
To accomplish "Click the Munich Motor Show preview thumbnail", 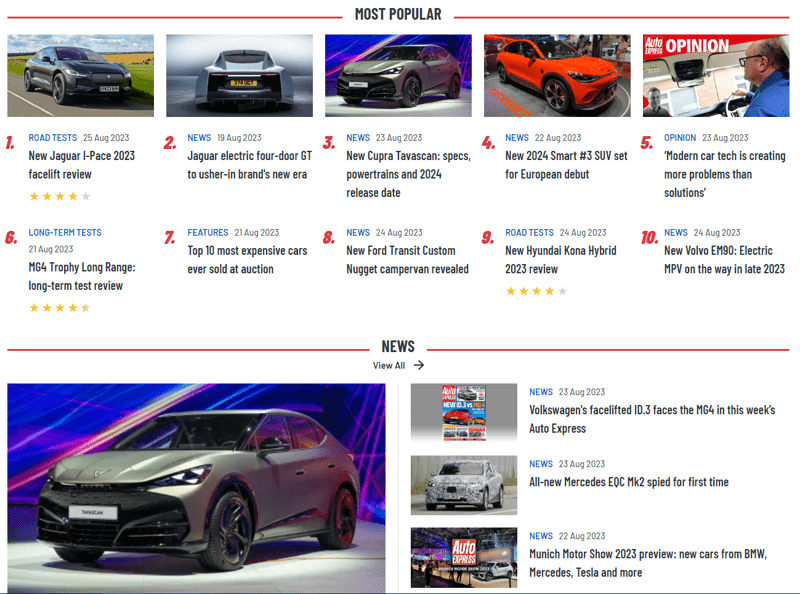I will coord(464,557).
